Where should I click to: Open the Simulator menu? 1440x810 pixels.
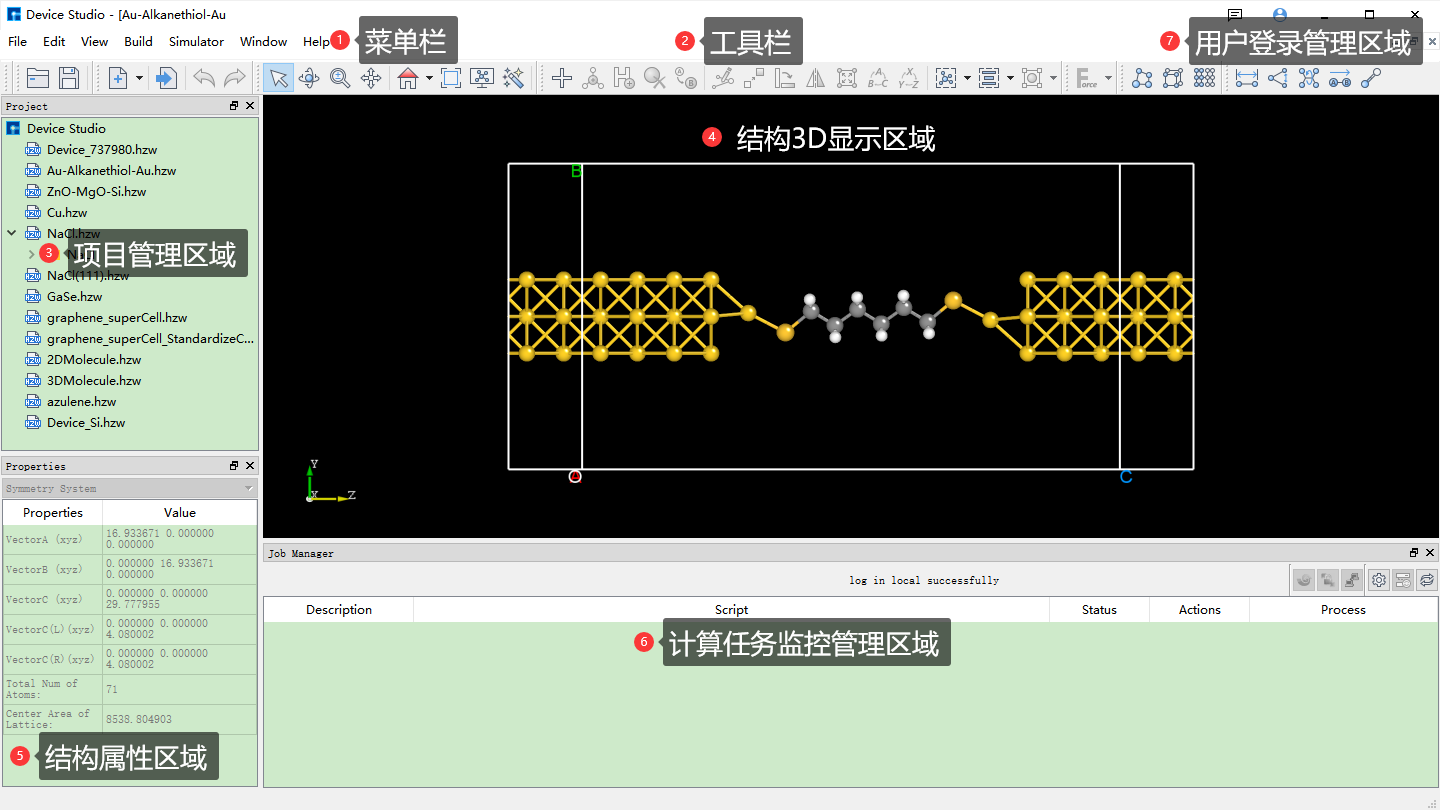click(x=196, y=42)
